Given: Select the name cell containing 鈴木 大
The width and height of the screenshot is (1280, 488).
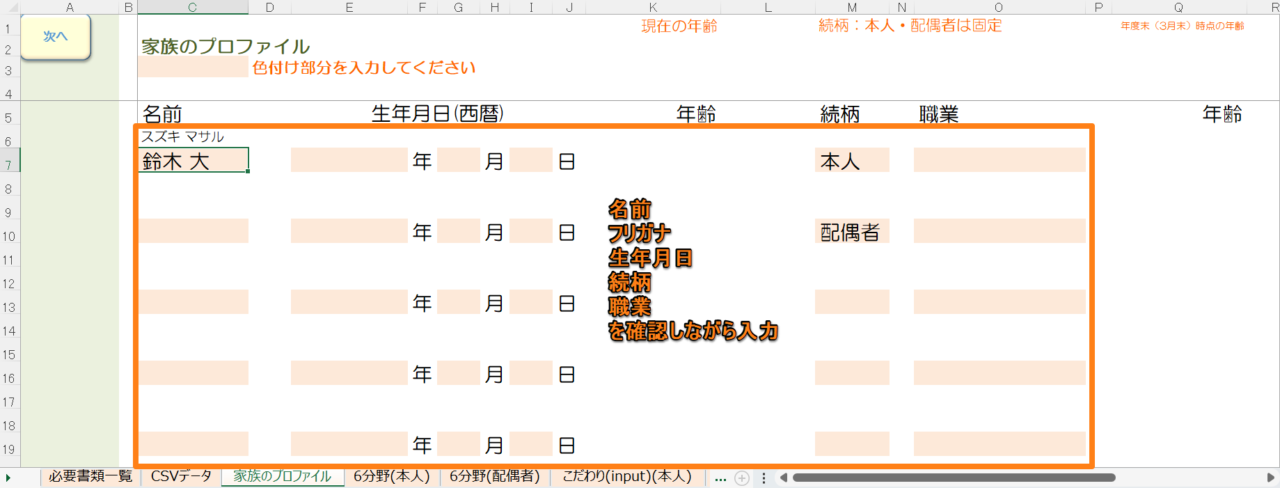Looking at the screenshot, I should pyautogui.click(x=193, y=160).
